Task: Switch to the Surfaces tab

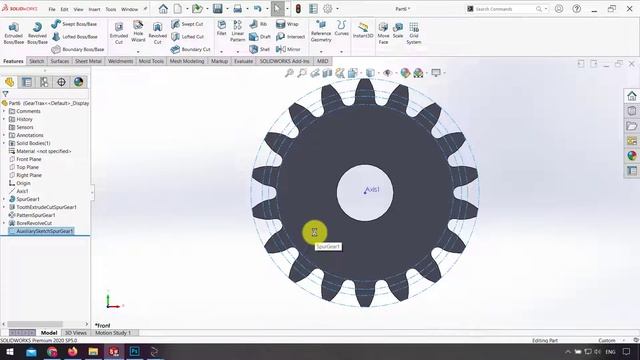Action: click(x=60, y=61)
